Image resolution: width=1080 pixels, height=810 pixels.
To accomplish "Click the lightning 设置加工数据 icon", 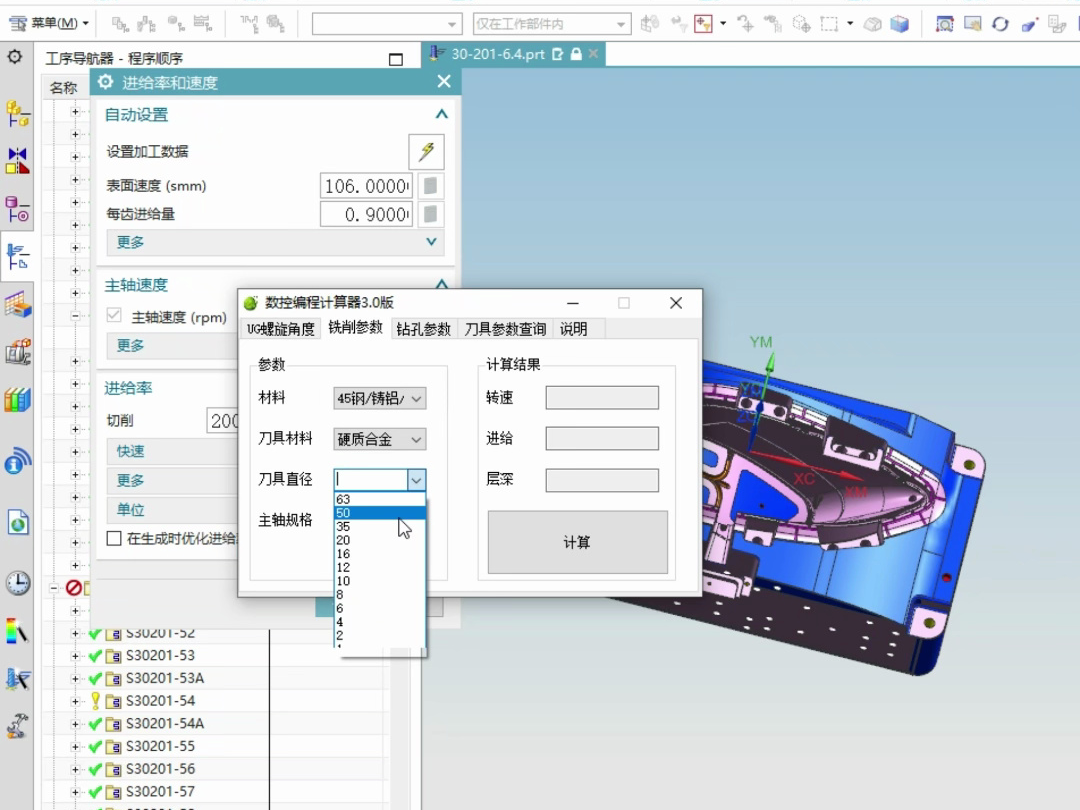I will [426, 152].
